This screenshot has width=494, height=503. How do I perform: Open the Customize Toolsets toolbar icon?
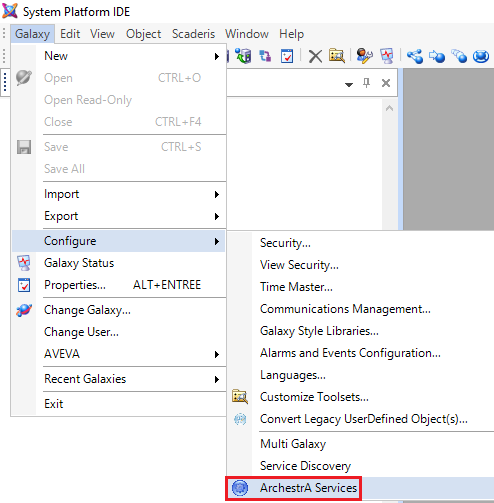(337, 56)
